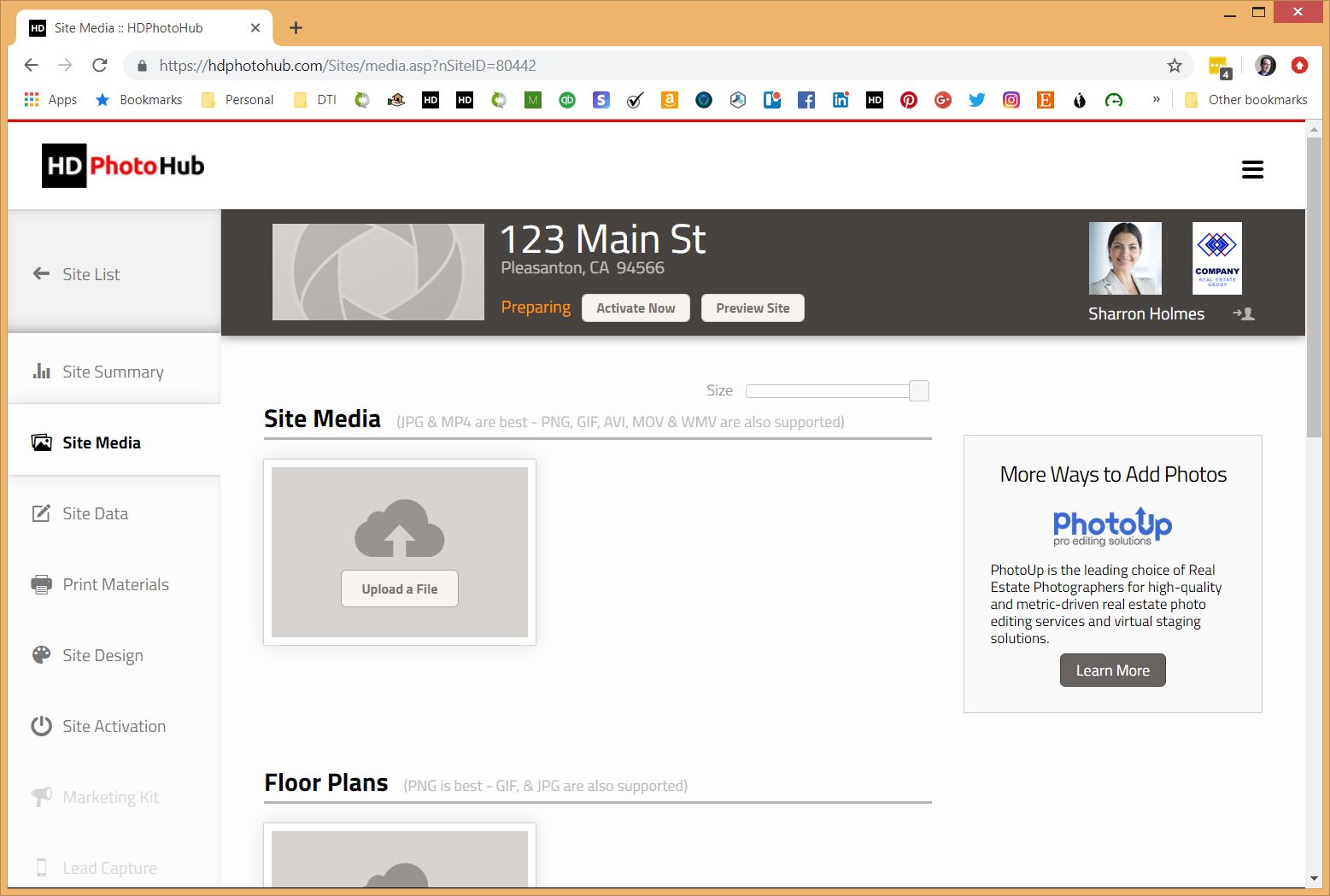Show more bookmarks with the chevron
The width and height of the screenshot is (1330, 896).
[1156, 99]
